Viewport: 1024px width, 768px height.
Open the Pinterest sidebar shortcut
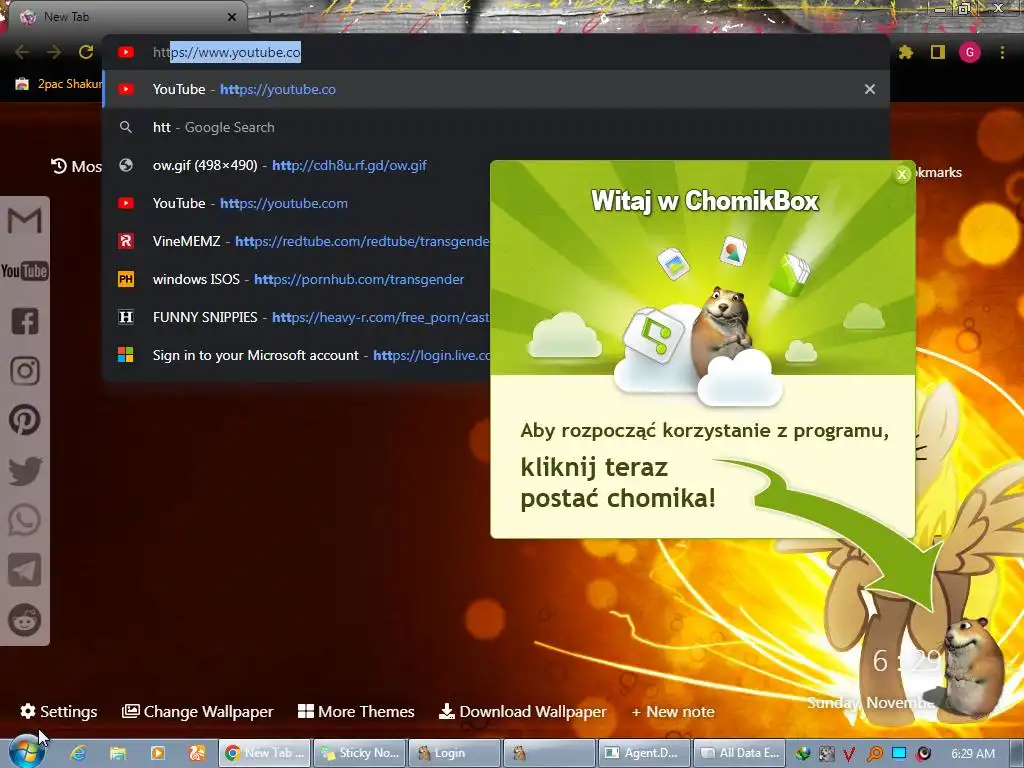click(25, 421)
